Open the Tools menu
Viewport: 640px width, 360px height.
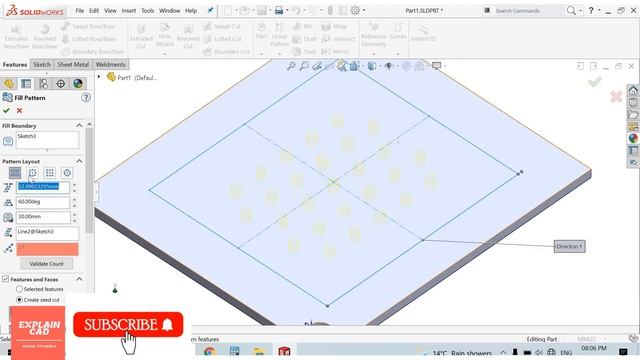(x=147, y=11)
